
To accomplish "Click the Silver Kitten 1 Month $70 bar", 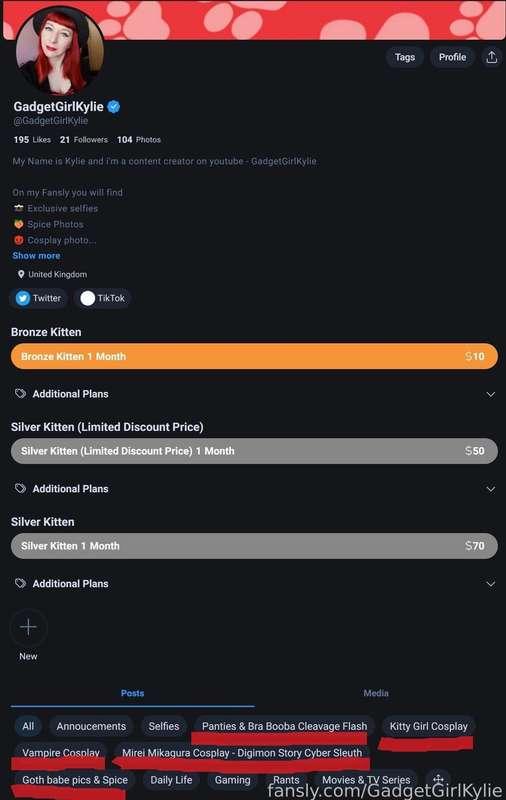I will point(254,546).
